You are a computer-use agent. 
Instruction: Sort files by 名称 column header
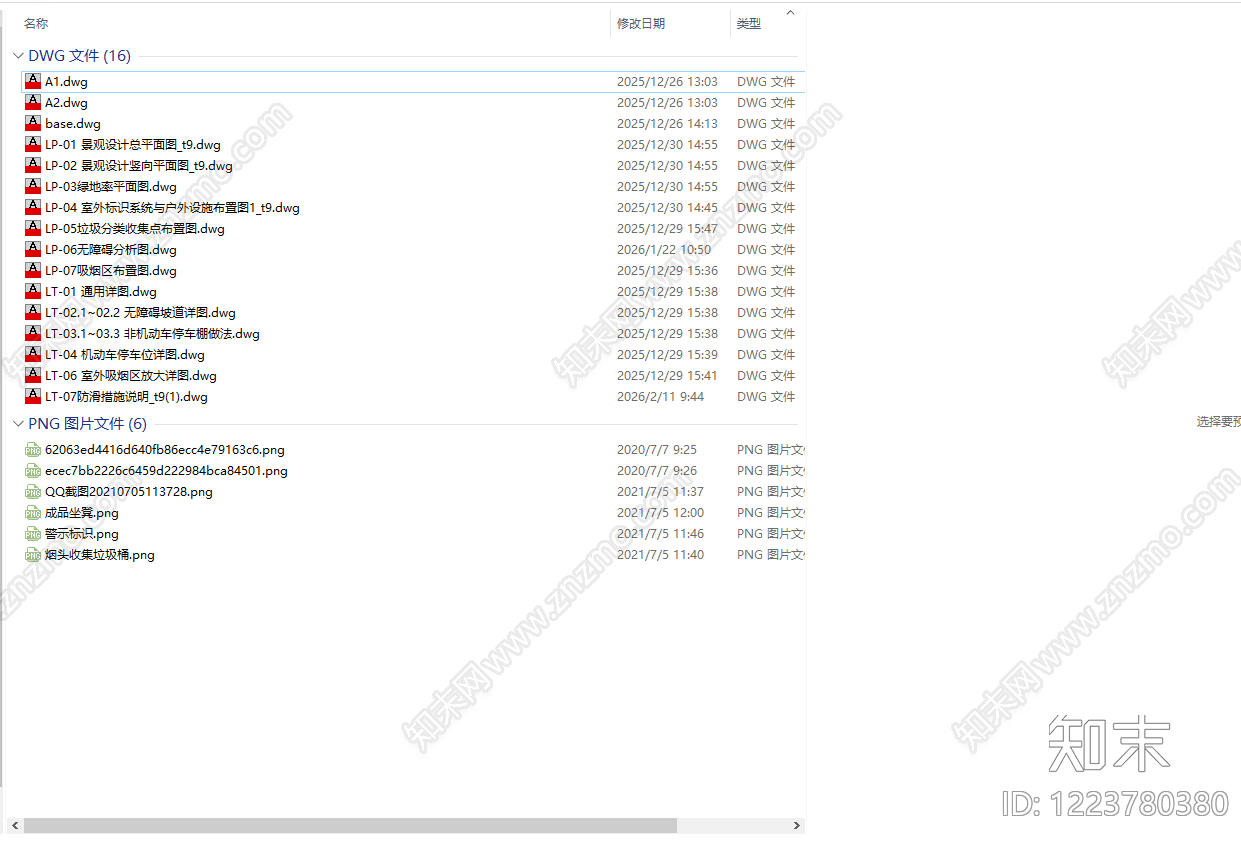36,24
